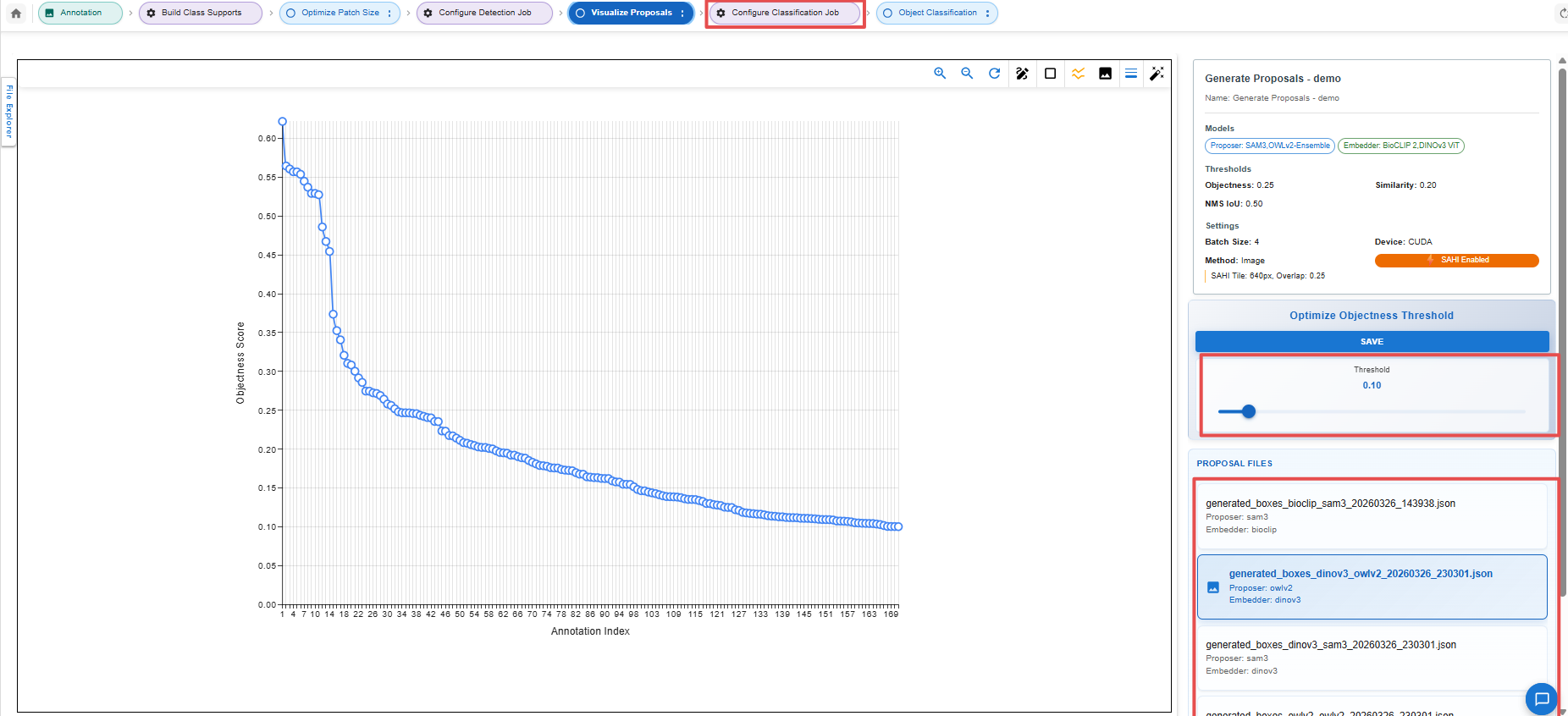This screenshot has height=716, width=1568.
Task: Click the threshold slider handle
Action: click(x=1249, y=411)
